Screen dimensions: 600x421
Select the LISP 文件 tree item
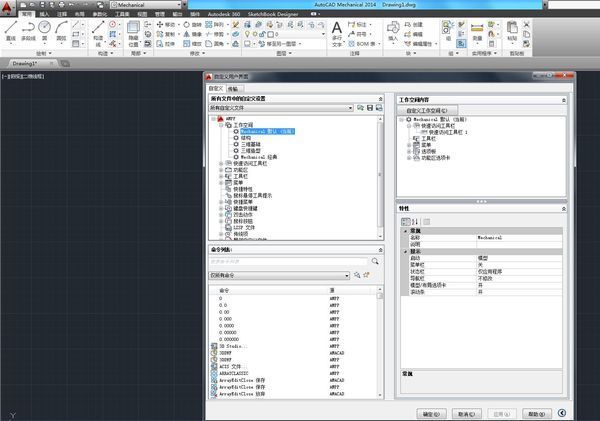pyautogui.click(x=244, y=227)
